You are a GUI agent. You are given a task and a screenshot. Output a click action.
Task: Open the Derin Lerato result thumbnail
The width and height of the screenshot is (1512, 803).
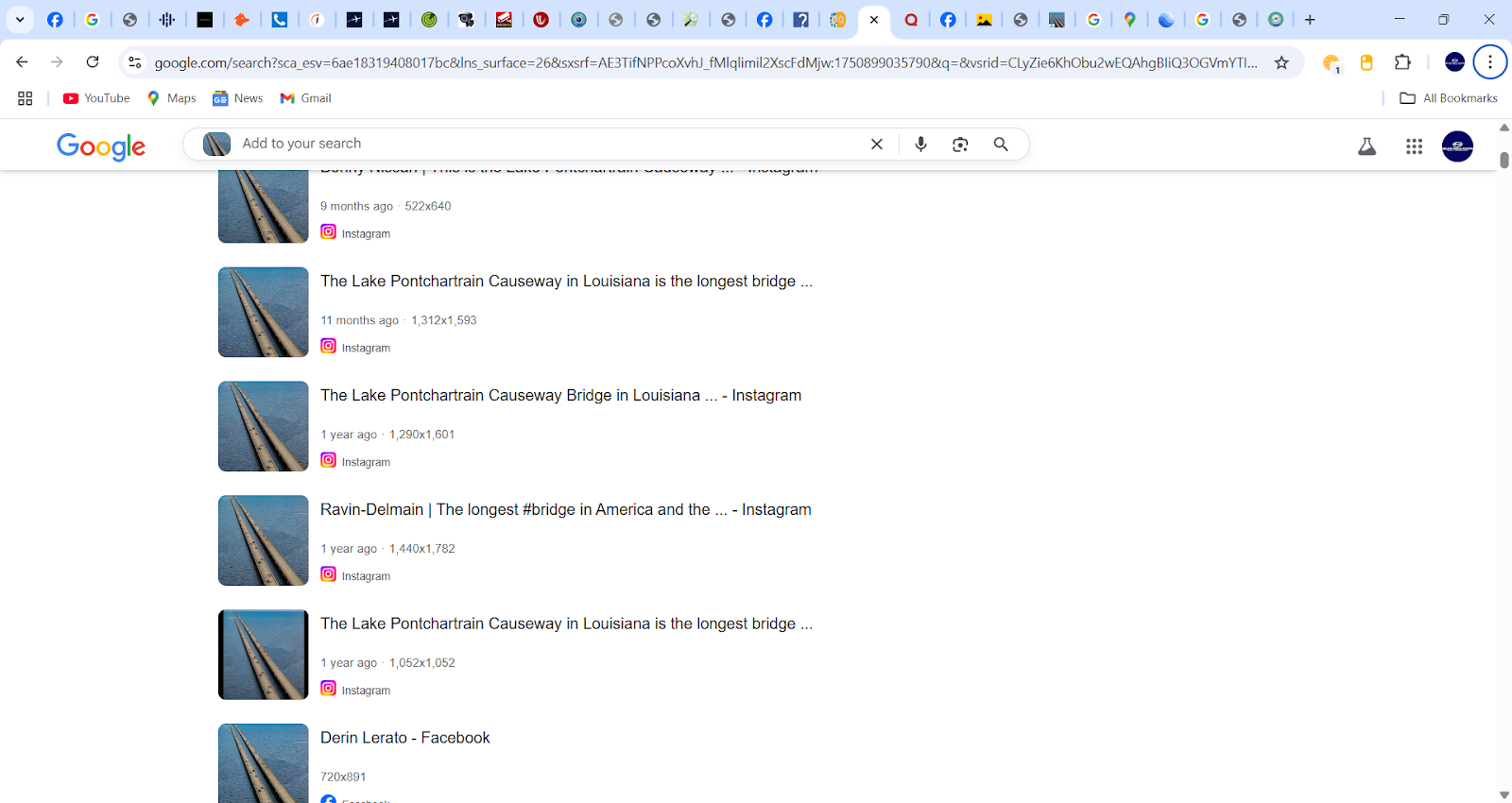pos(264,763)
